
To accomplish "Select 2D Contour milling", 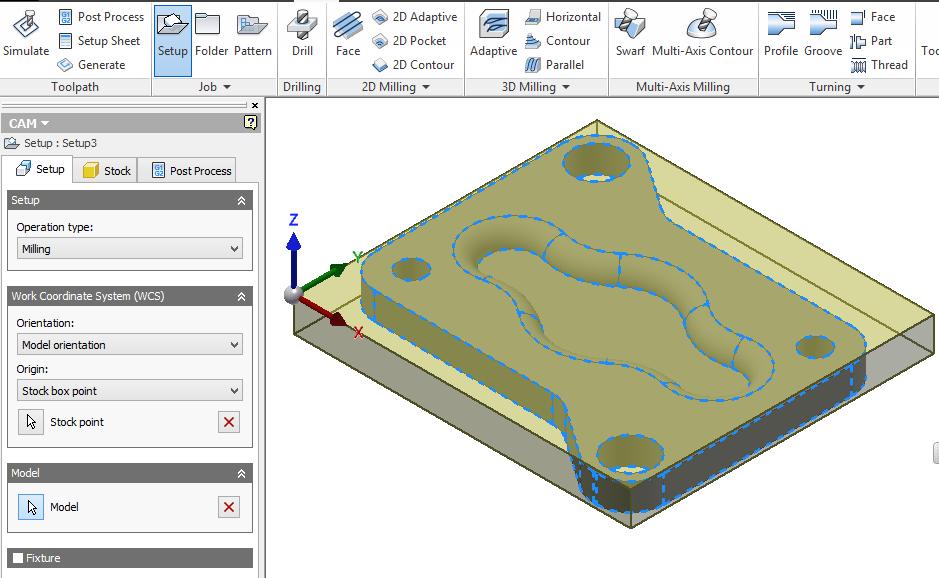I will pyautogui.click(x=413, y=65).
